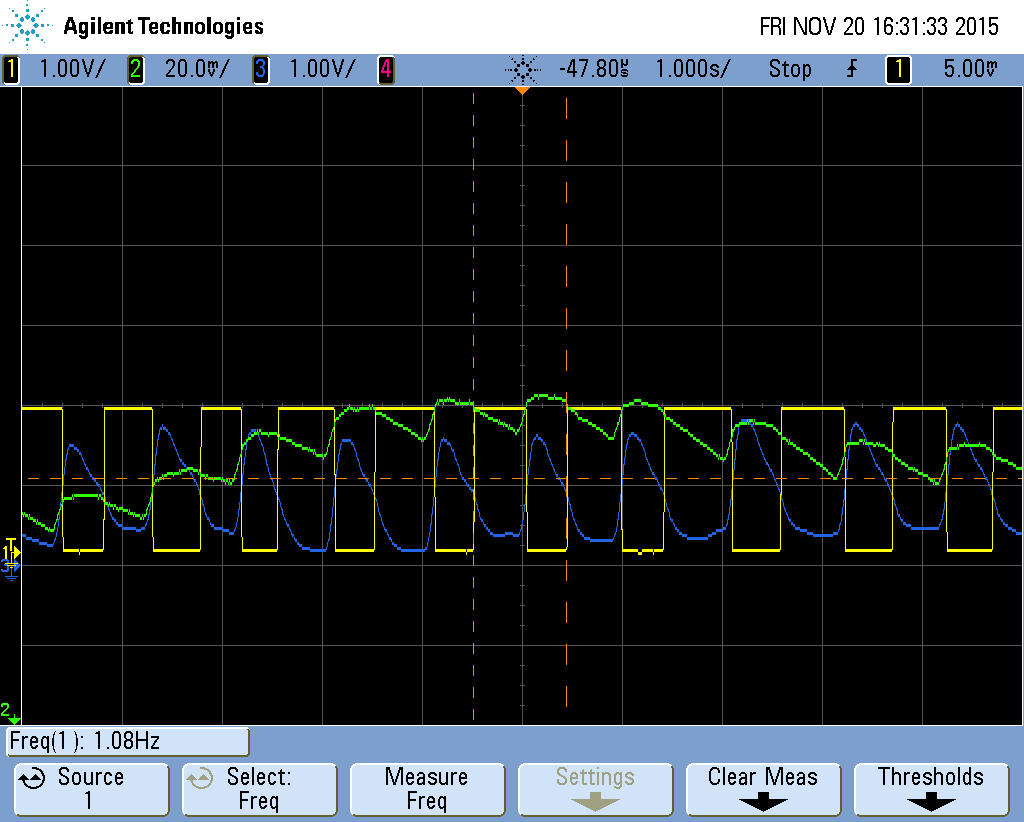This screenshot has width=1024, height=822.
Task: Select the Select: Freq softkey
Action: pos(259,789)
